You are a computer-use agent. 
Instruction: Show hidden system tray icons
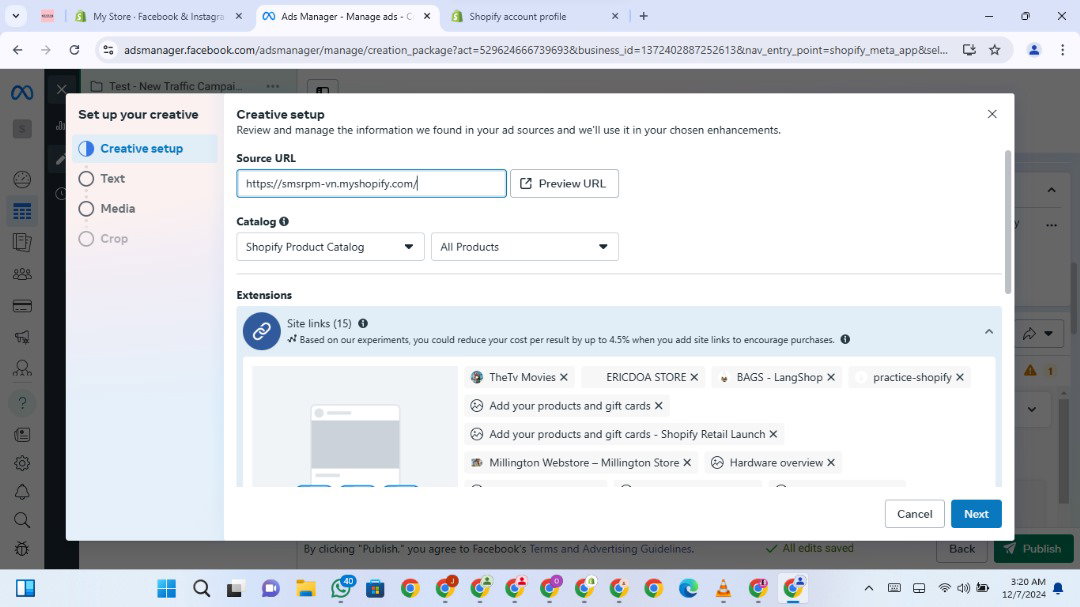tap(869, 588)
